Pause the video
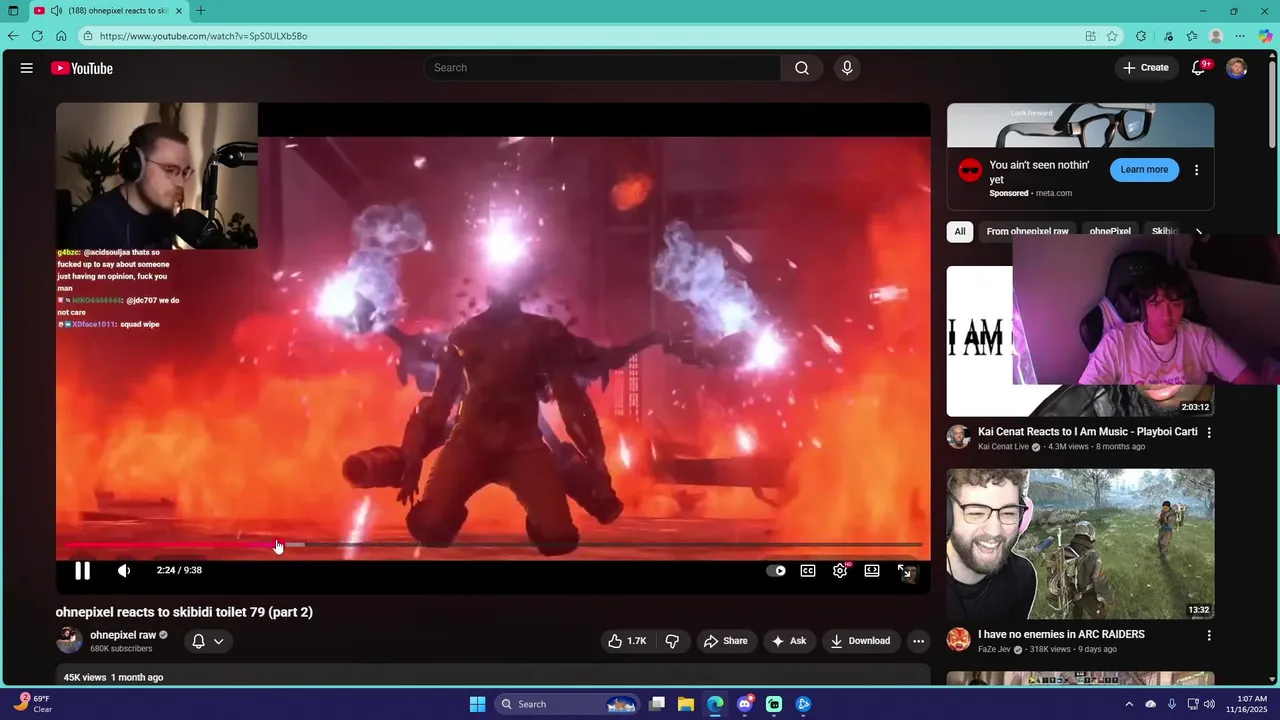 (82, 571)
